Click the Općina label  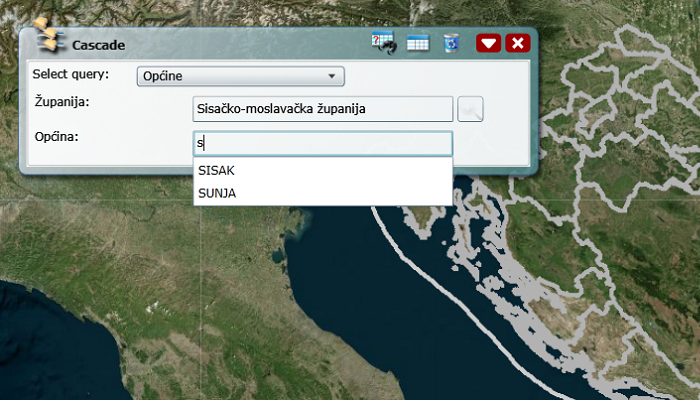pos(56,135)
